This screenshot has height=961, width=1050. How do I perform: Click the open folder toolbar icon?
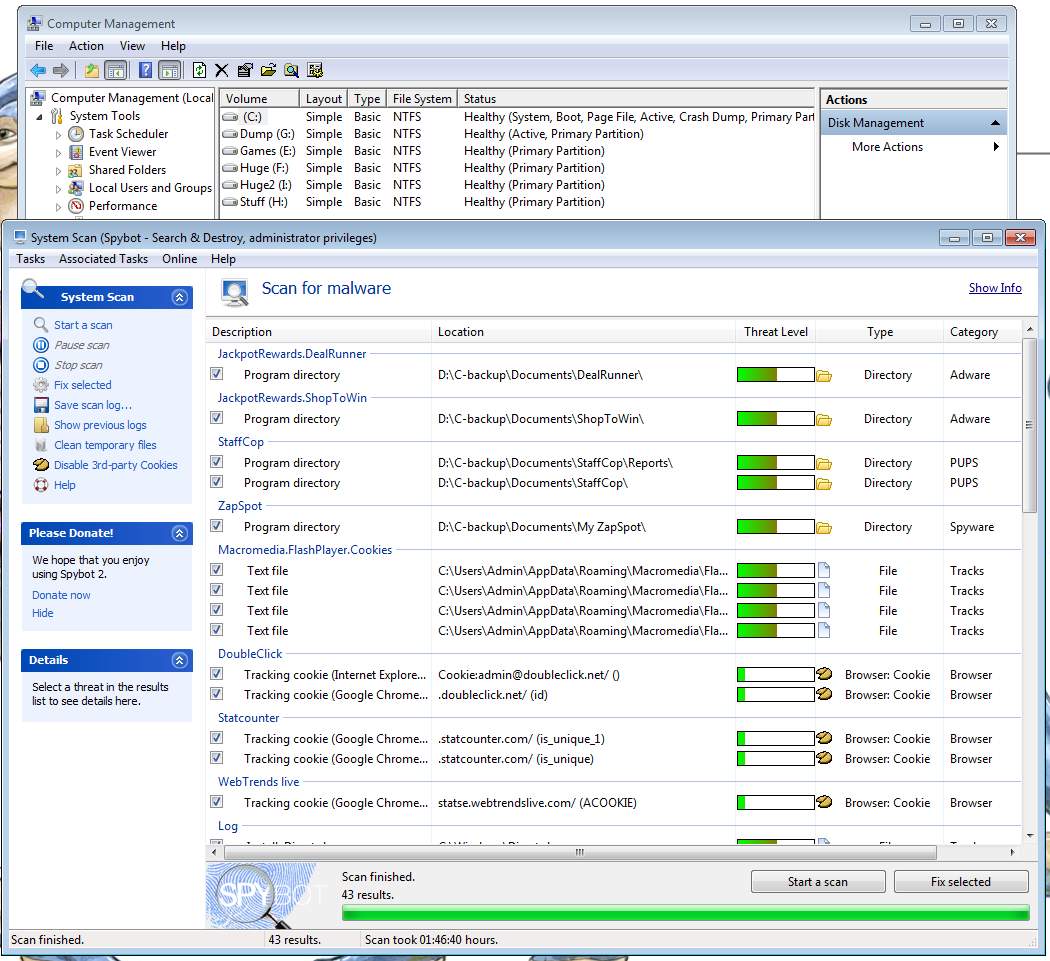click(x=269, y=70)
